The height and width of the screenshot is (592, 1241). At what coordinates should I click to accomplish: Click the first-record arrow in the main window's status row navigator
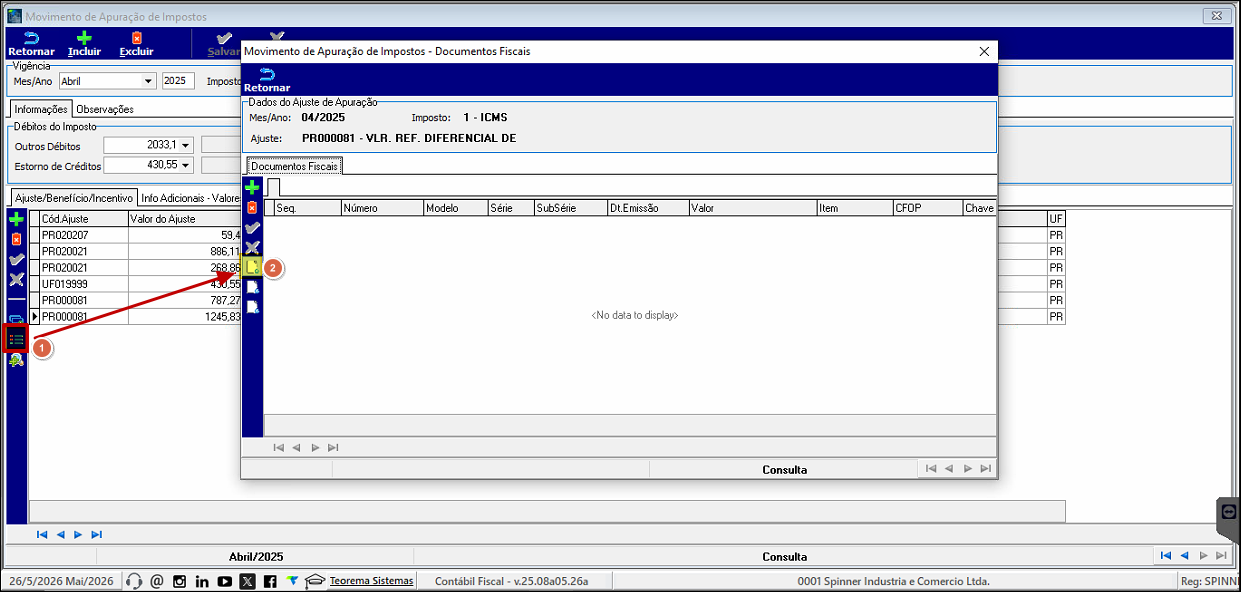(x=1166, y=556)
